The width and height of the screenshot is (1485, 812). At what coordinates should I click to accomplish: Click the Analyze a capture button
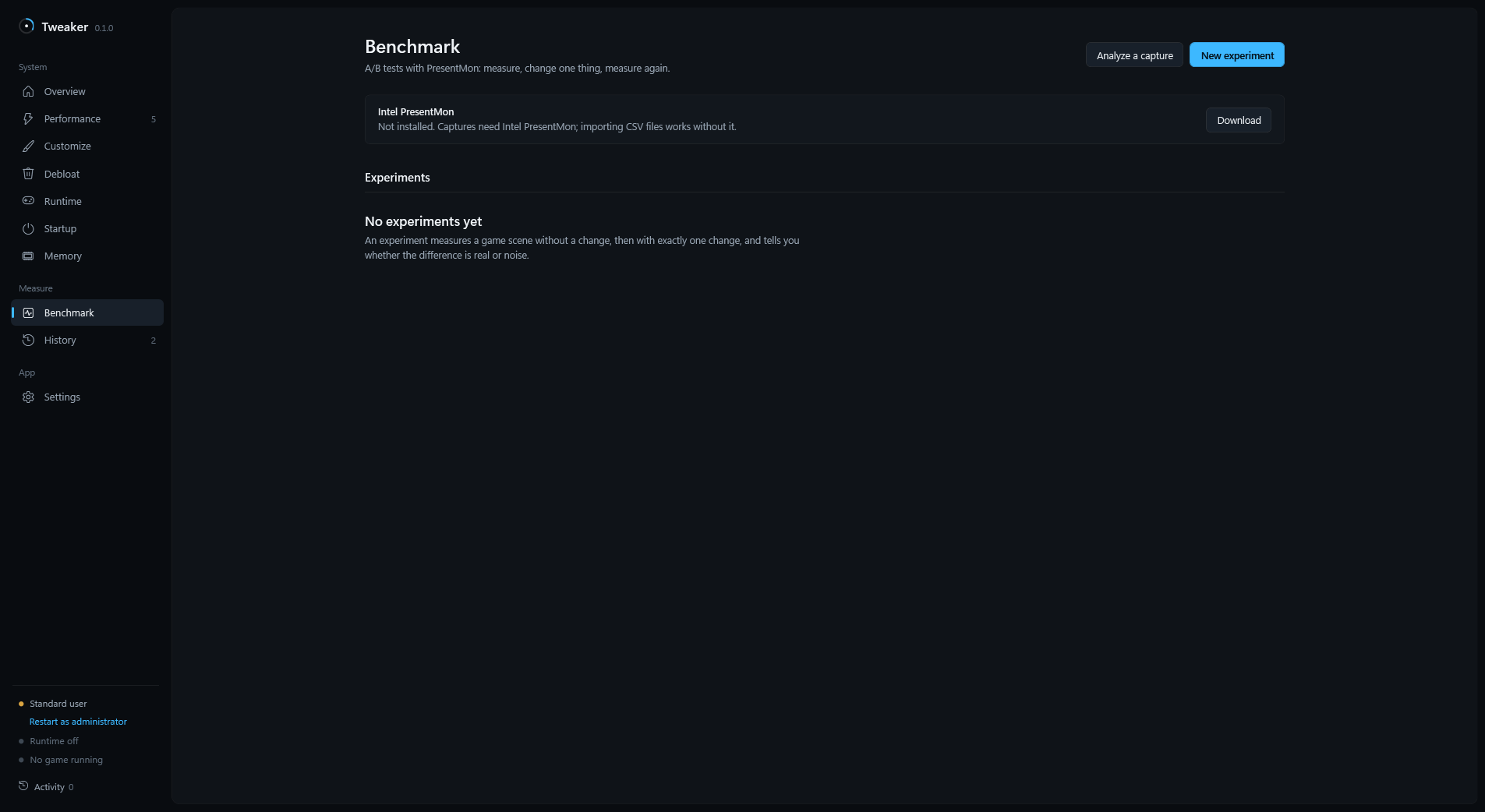point(1134,55)
